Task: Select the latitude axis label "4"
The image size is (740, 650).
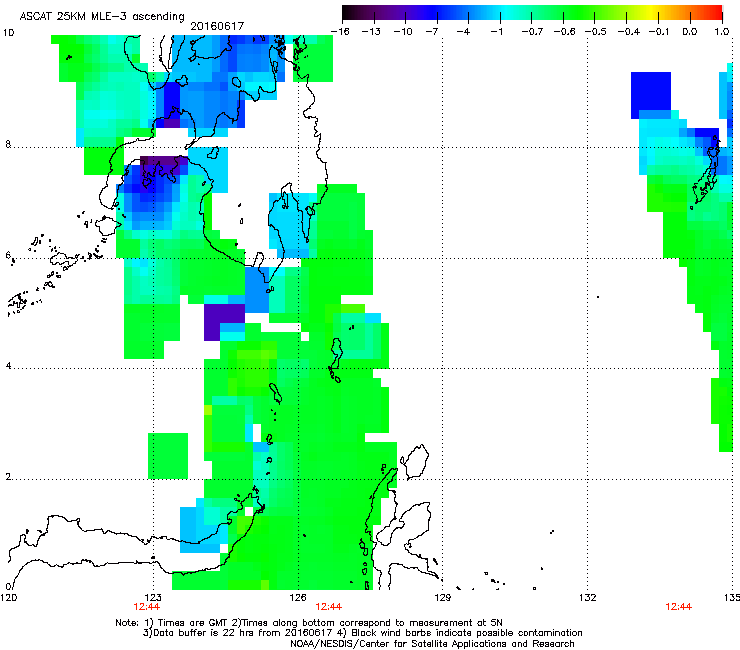Action: tap(8, 366)
